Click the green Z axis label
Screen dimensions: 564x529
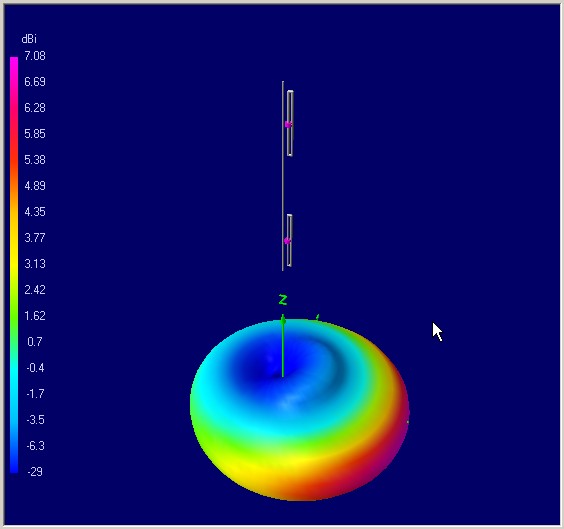point(283,300)
